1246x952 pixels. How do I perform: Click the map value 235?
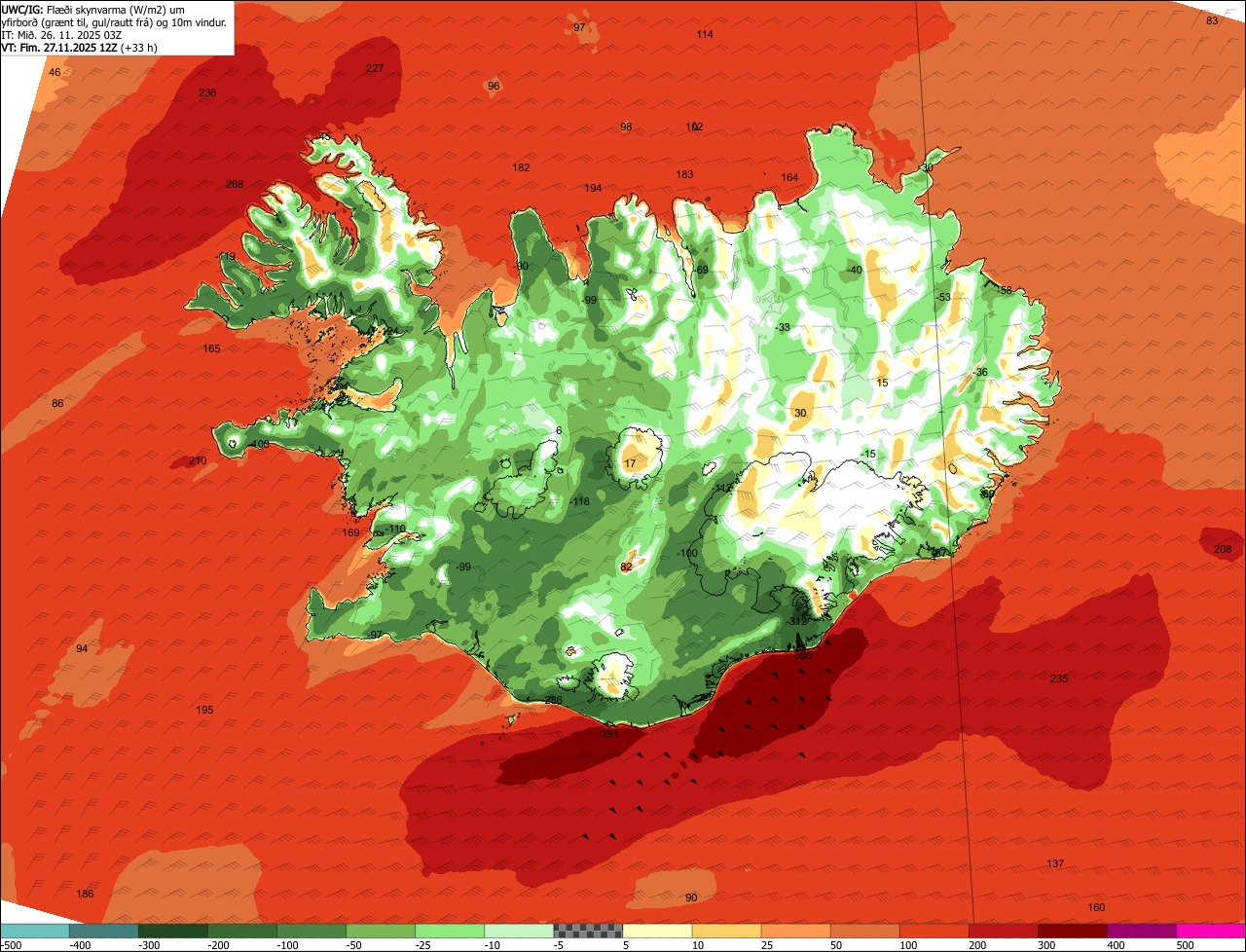(1059, 678)
